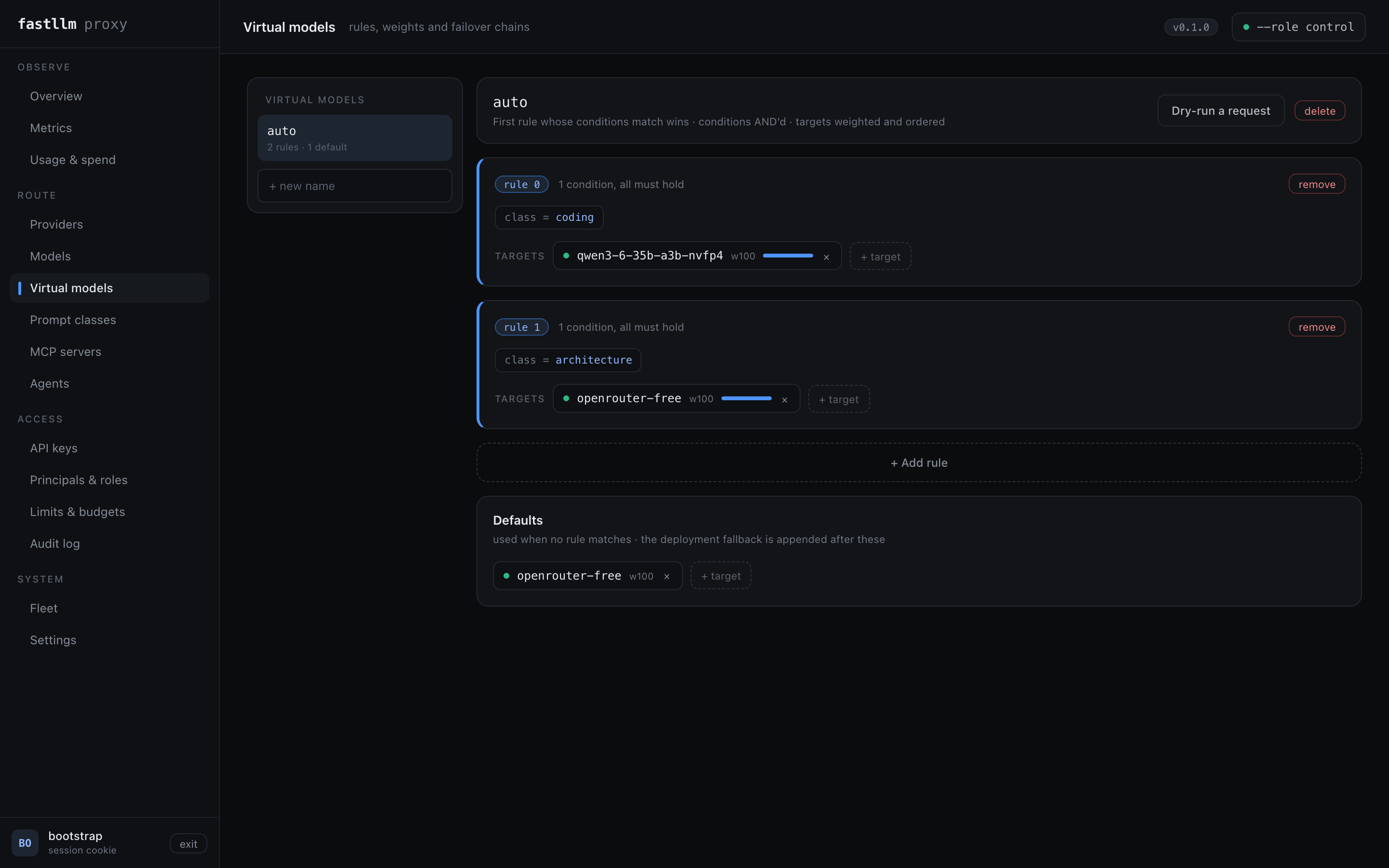Click + Add rule

(x=918, y=463)
